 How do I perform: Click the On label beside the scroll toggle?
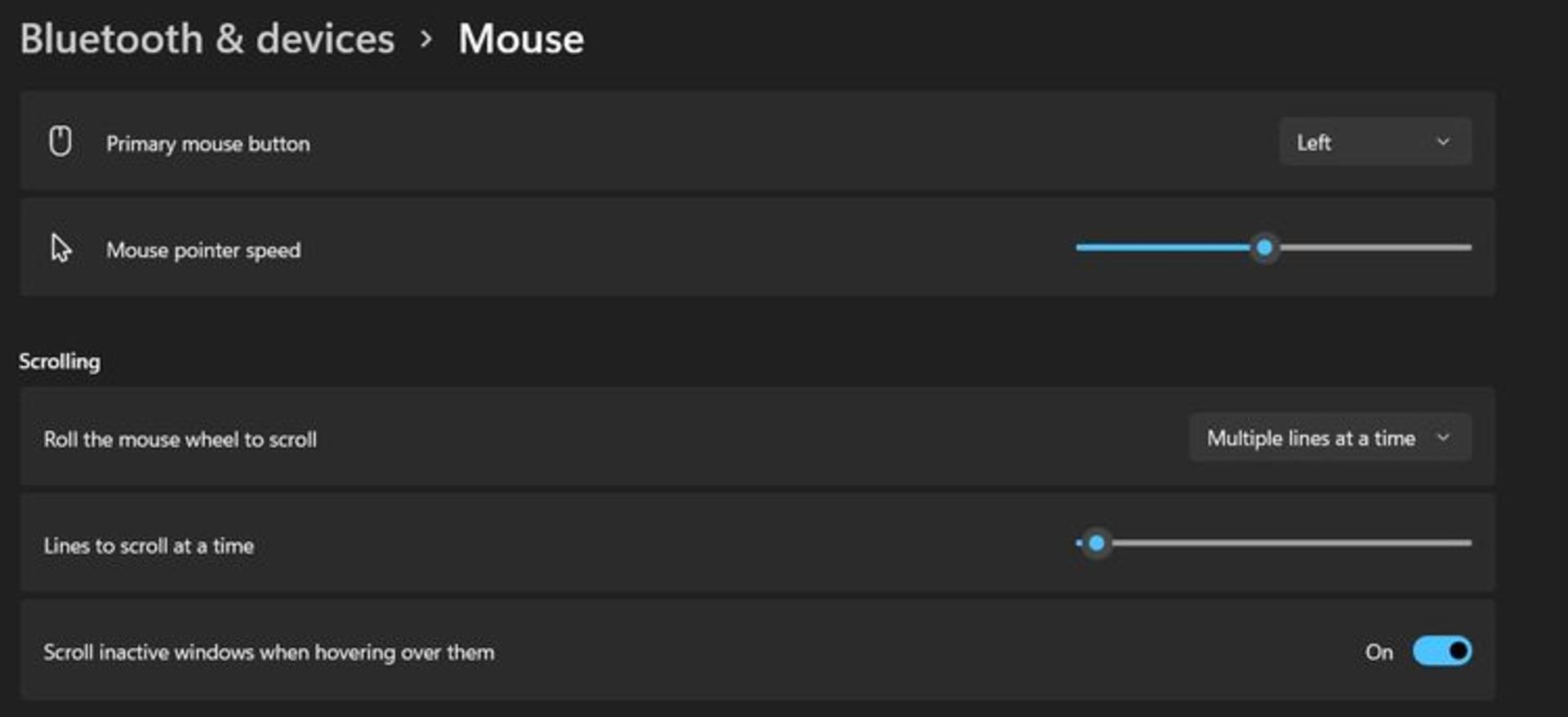coord(1379,652)
